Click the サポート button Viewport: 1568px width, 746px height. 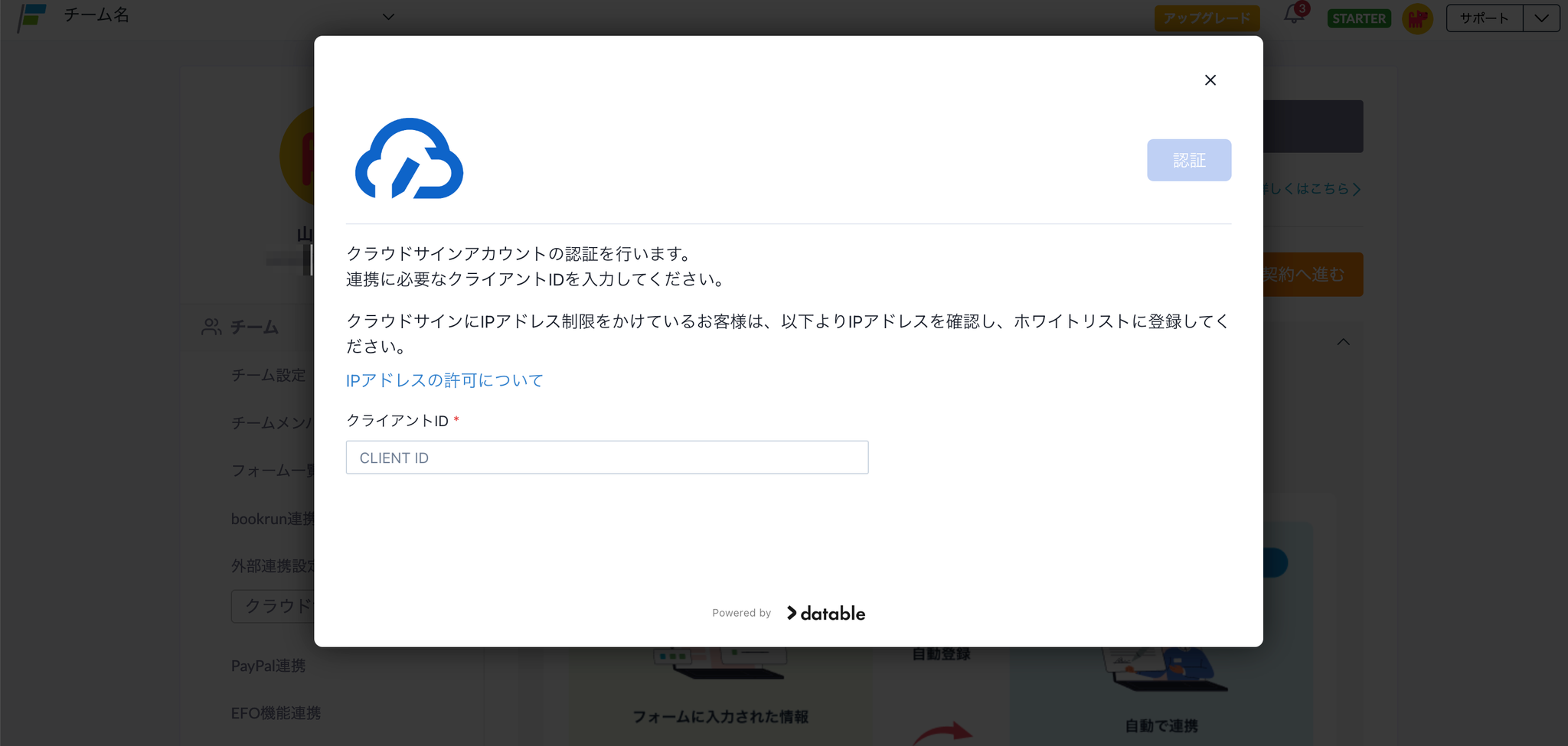pyautogui.click(x=1484, y=18)
